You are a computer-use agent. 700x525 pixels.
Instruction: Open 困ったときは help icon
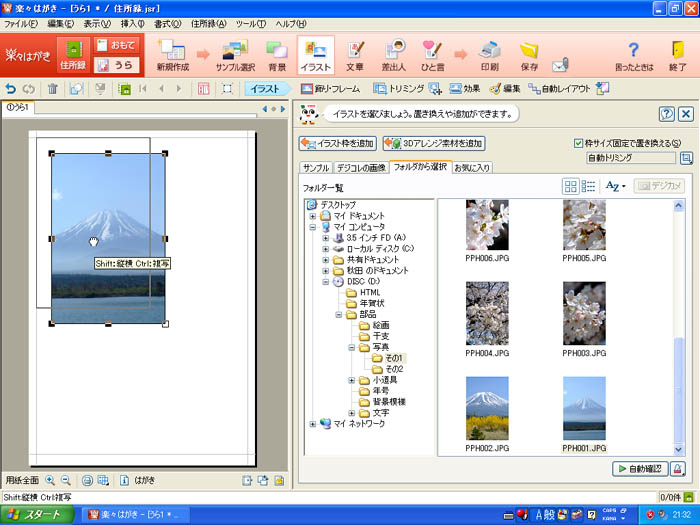(633, 55)
